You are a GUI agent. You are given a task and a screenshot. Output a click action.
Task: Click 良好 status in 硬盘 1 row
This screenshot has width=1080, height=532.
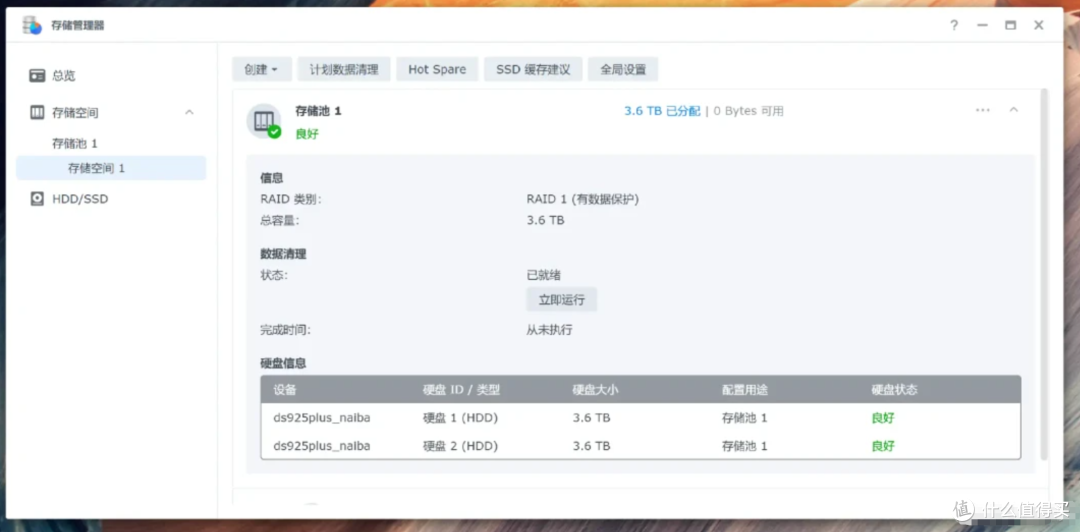pos(883,418)
